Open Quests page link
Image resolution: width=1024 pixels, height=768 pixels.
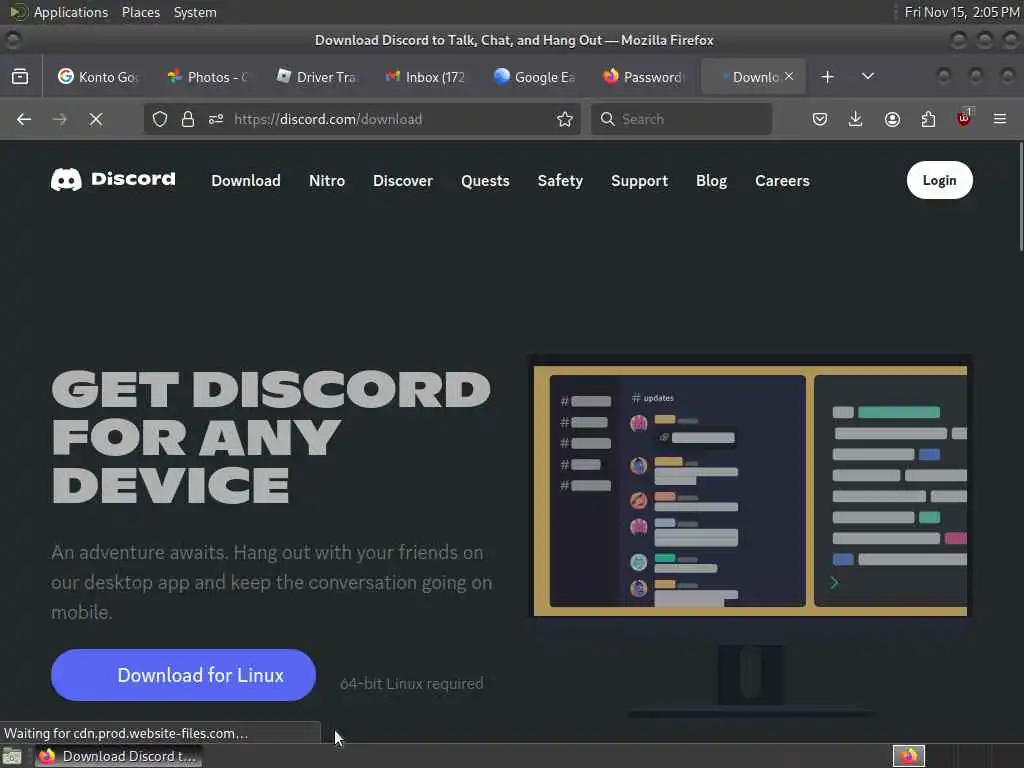pos(485,181)
